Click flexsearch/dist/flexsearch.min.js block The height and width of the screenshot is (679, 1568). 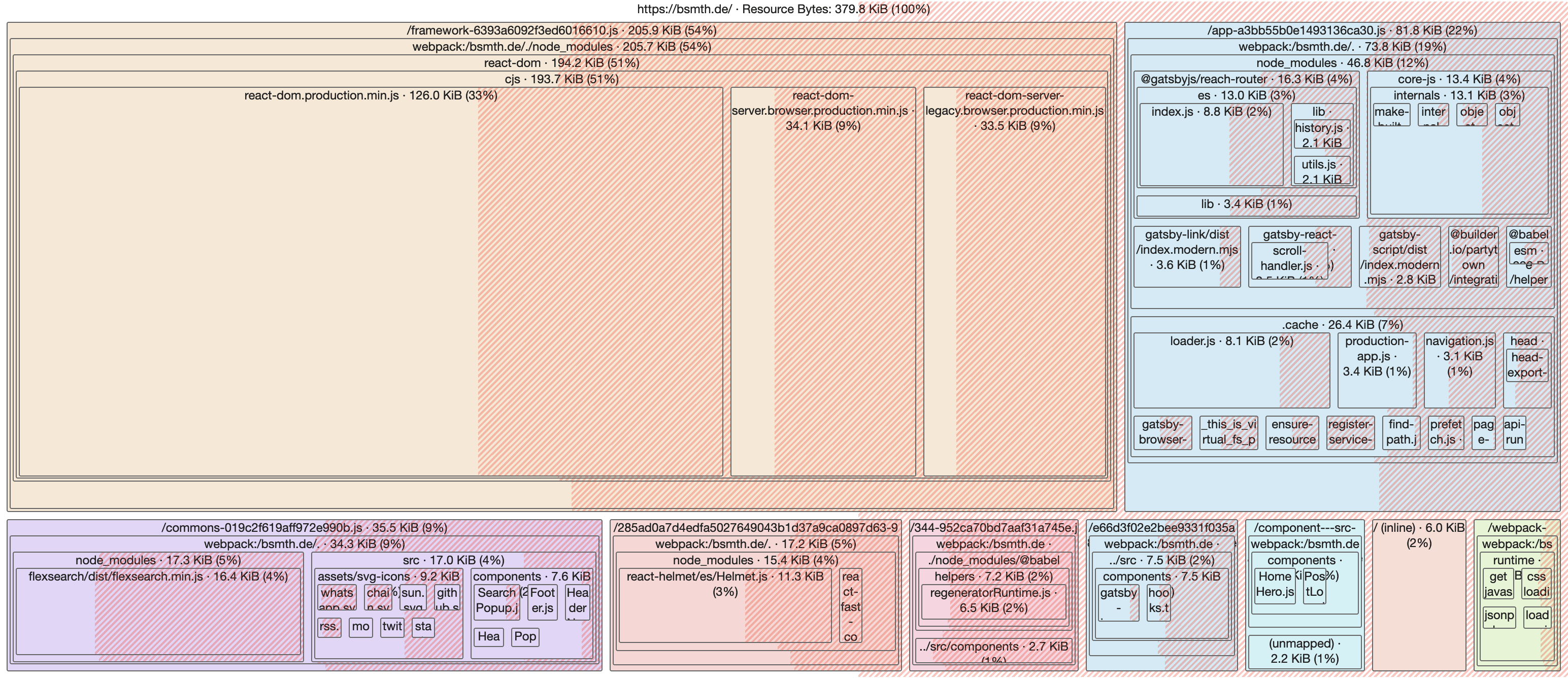(158, 612)
